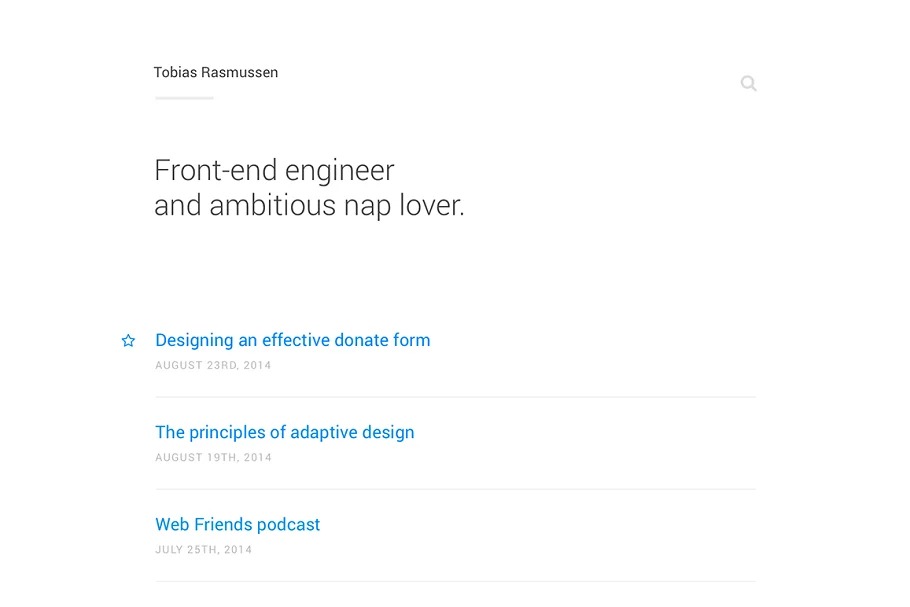Click the "and ambitious nap lover." line

[309, 206]
